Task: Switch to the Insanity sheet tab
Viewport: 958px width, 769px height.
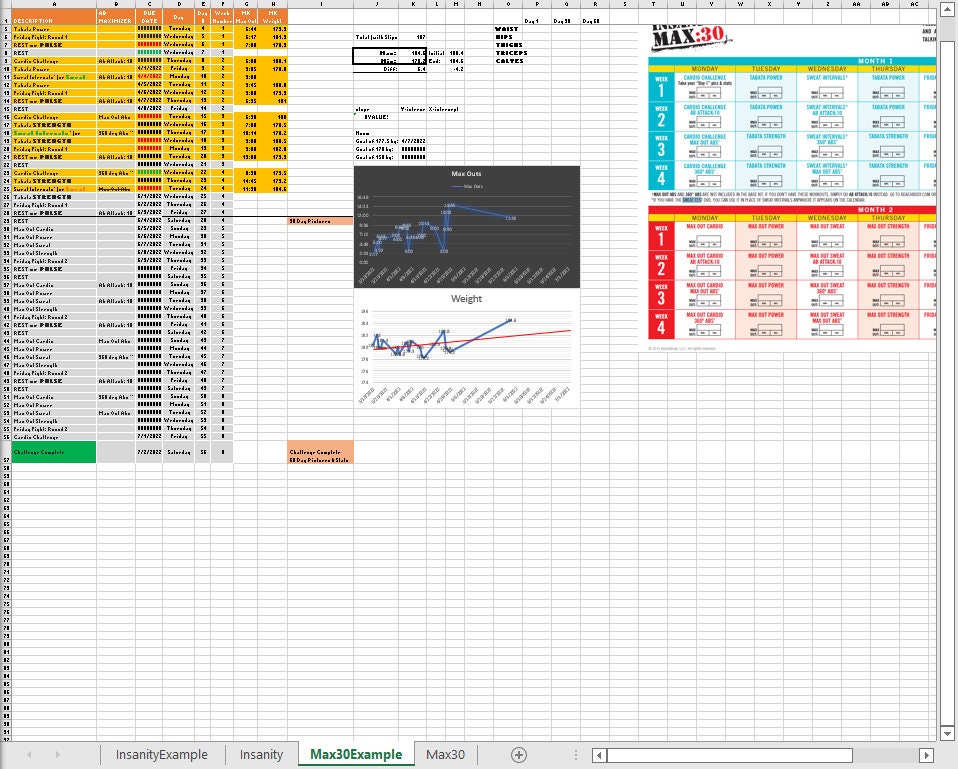Action: coord(260,754)
